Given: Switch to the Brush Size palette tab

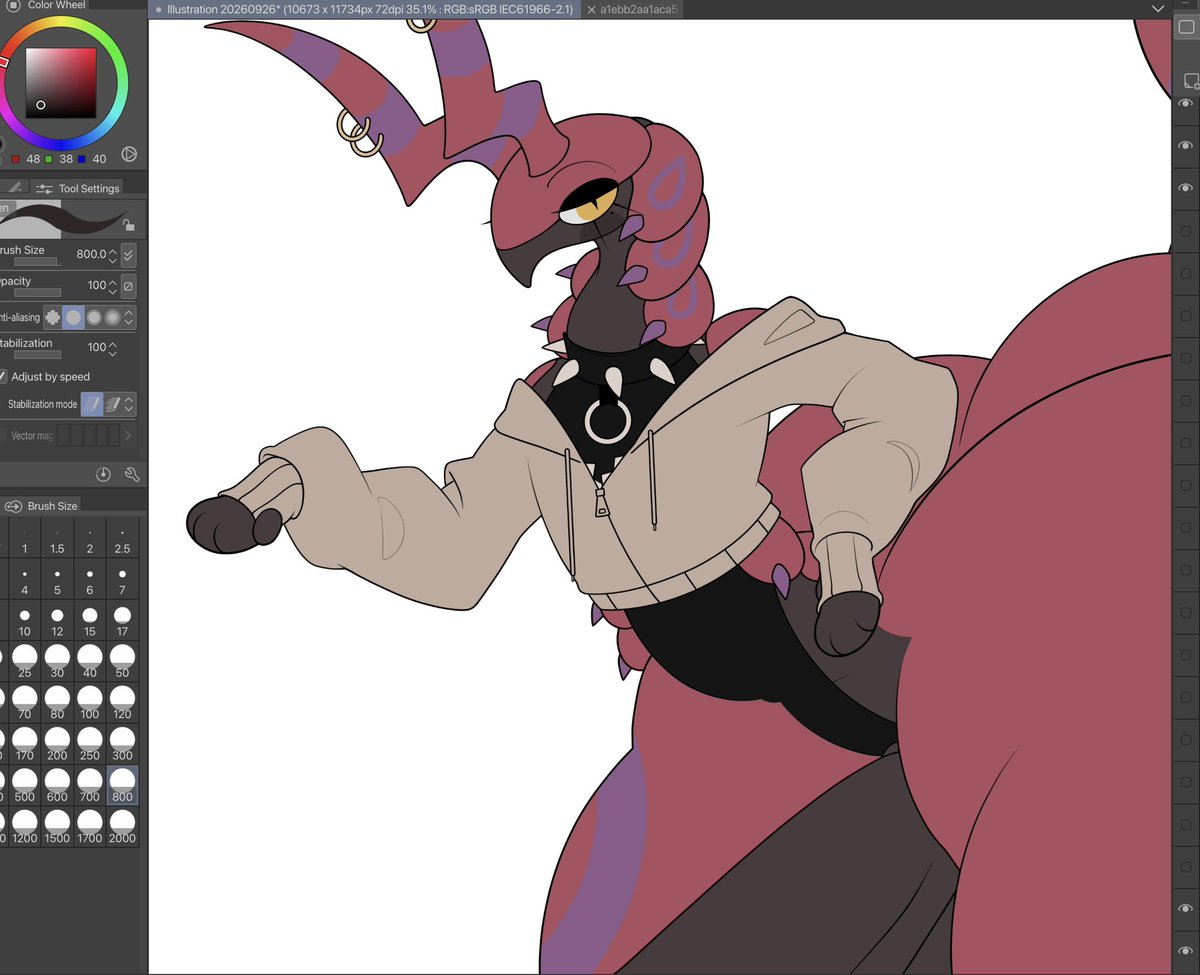Looking at the screenshot, I should point(42,506).
